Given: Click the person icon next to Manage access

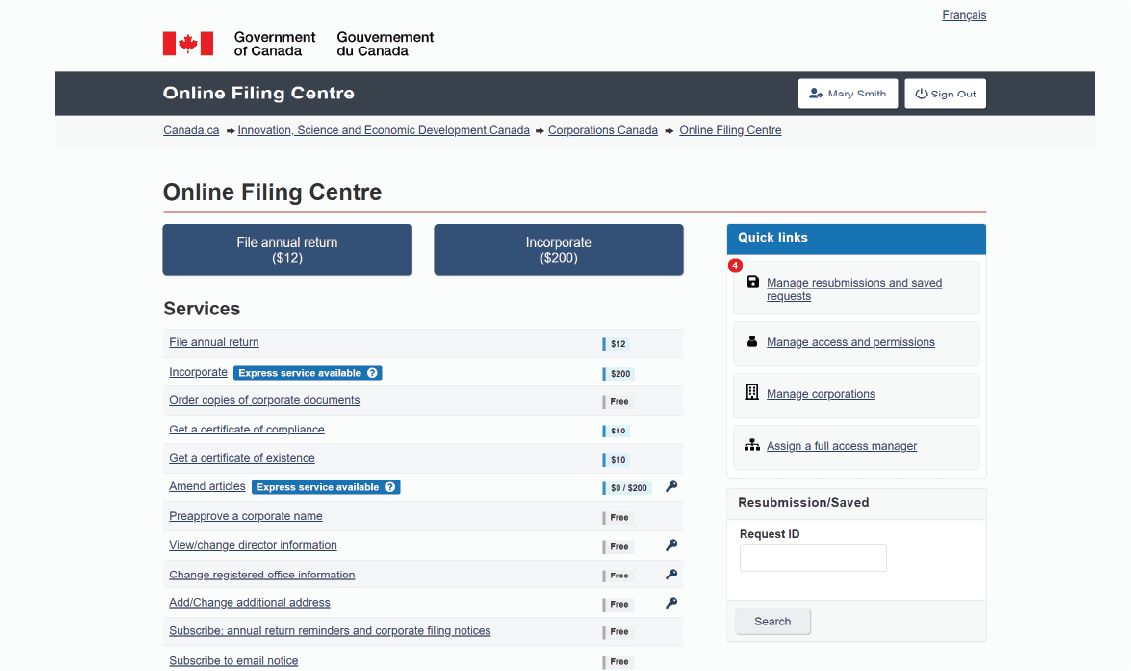Looking at the screenshot, I should [x=752, y=341].
